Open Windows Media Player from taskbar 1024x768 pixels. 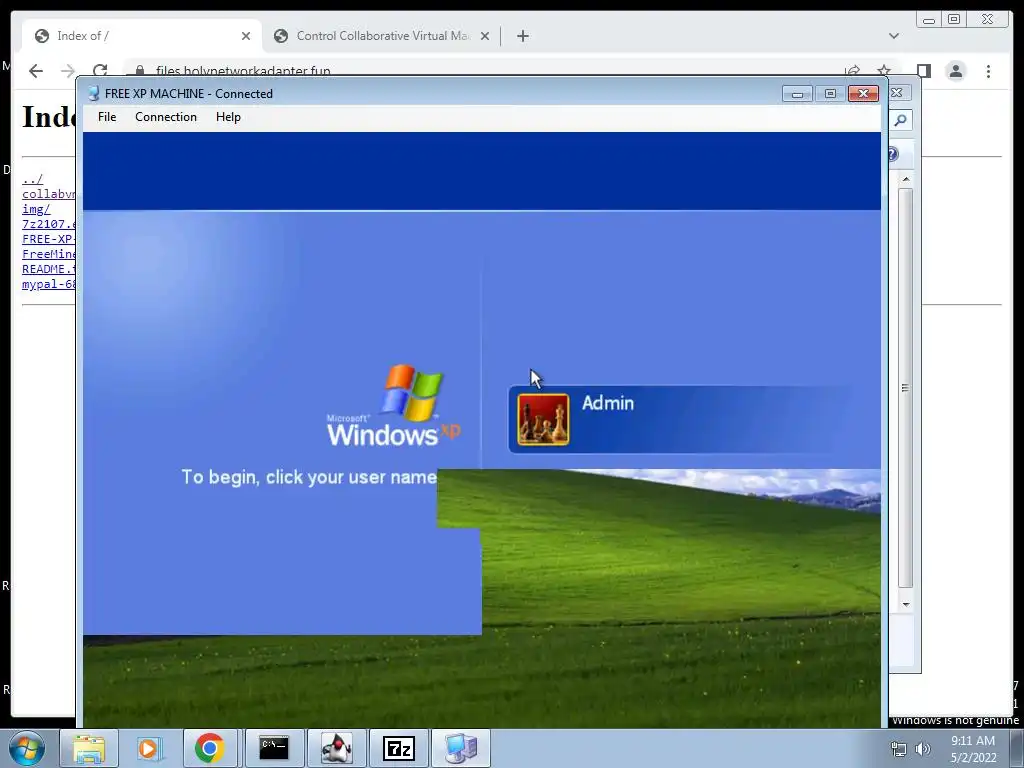148,748
